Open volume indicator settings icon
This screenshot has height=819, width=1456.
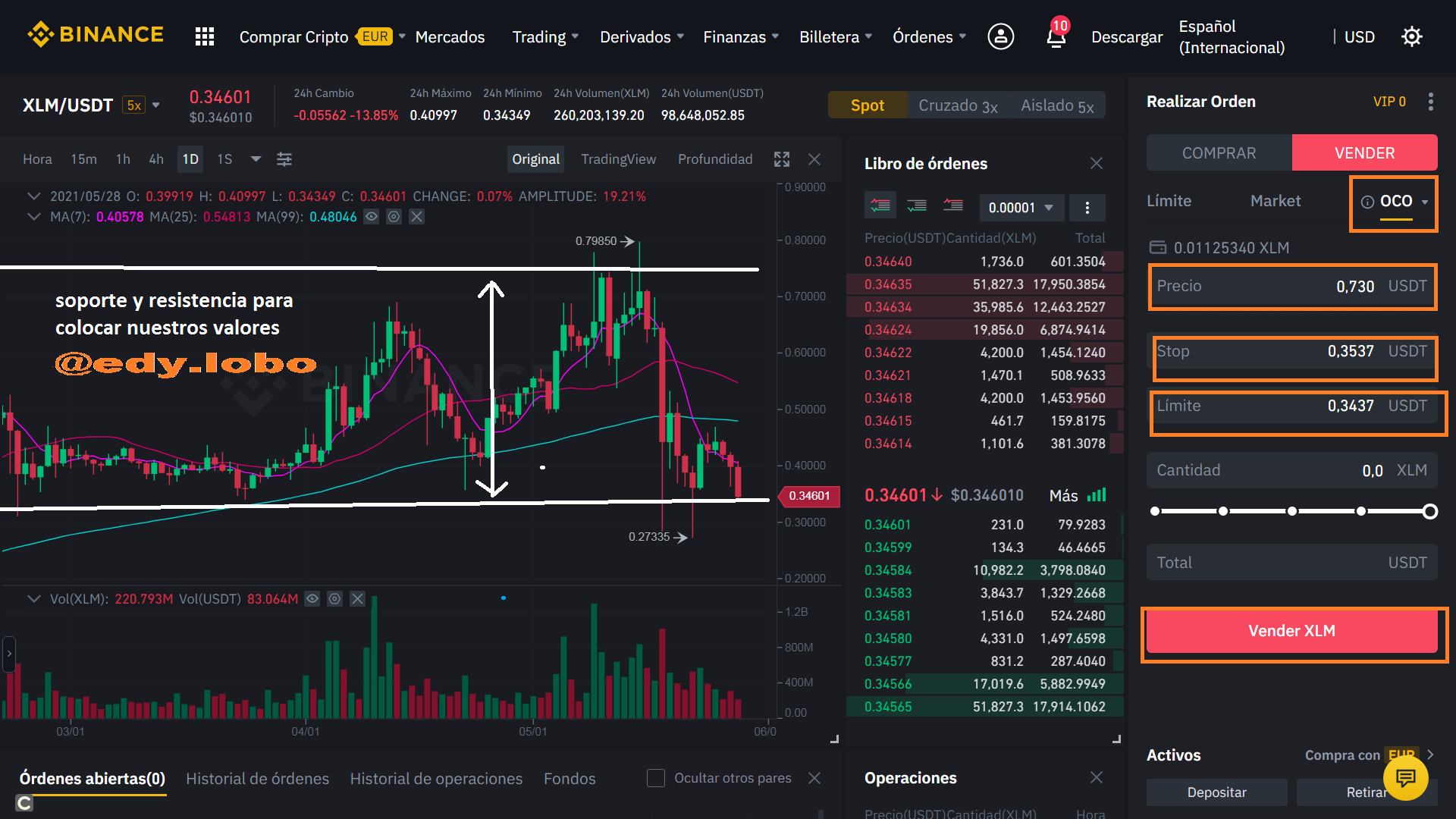tap(334, 599)
